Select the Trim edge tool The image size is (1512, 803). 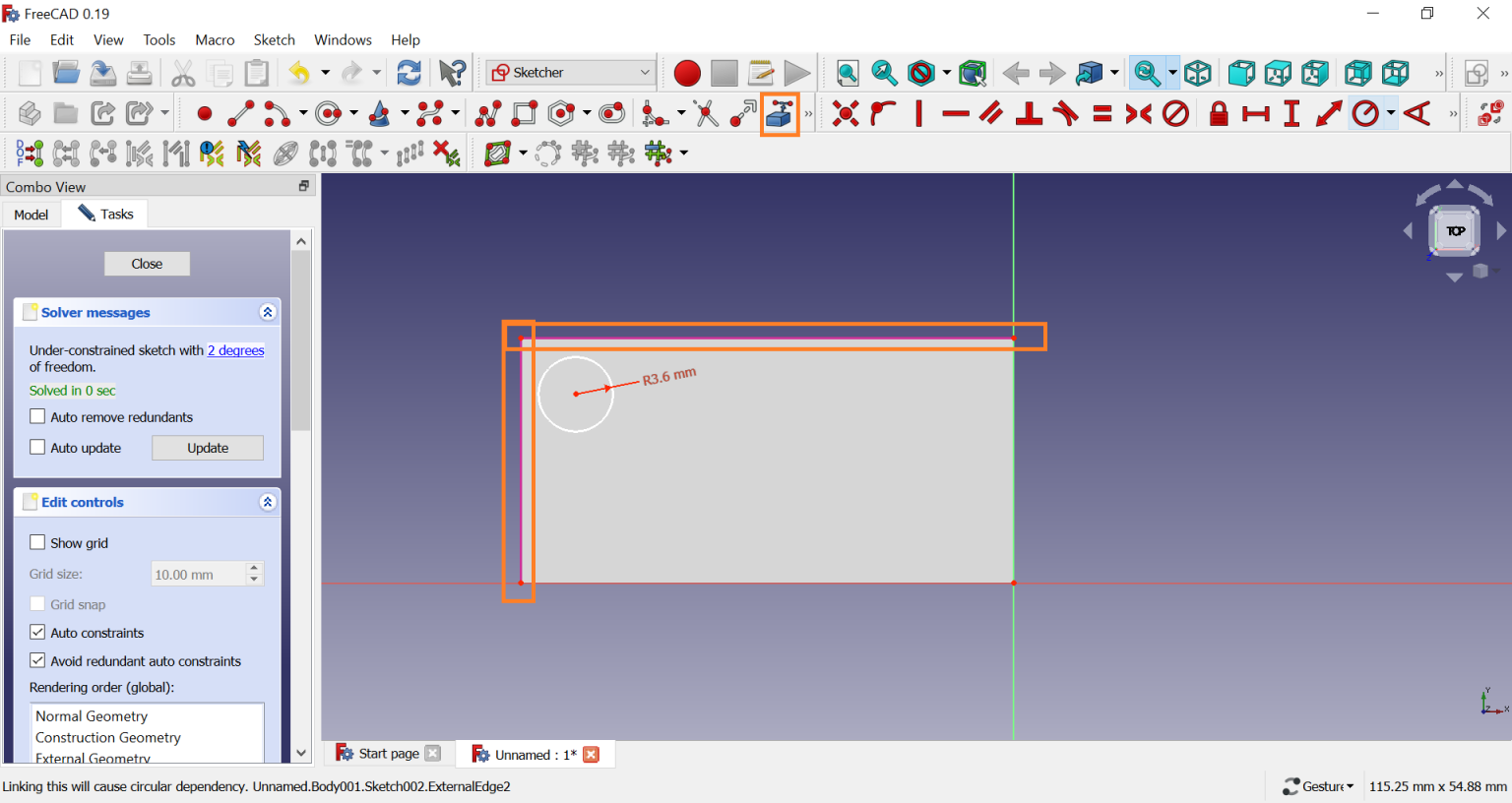[706, 114]
